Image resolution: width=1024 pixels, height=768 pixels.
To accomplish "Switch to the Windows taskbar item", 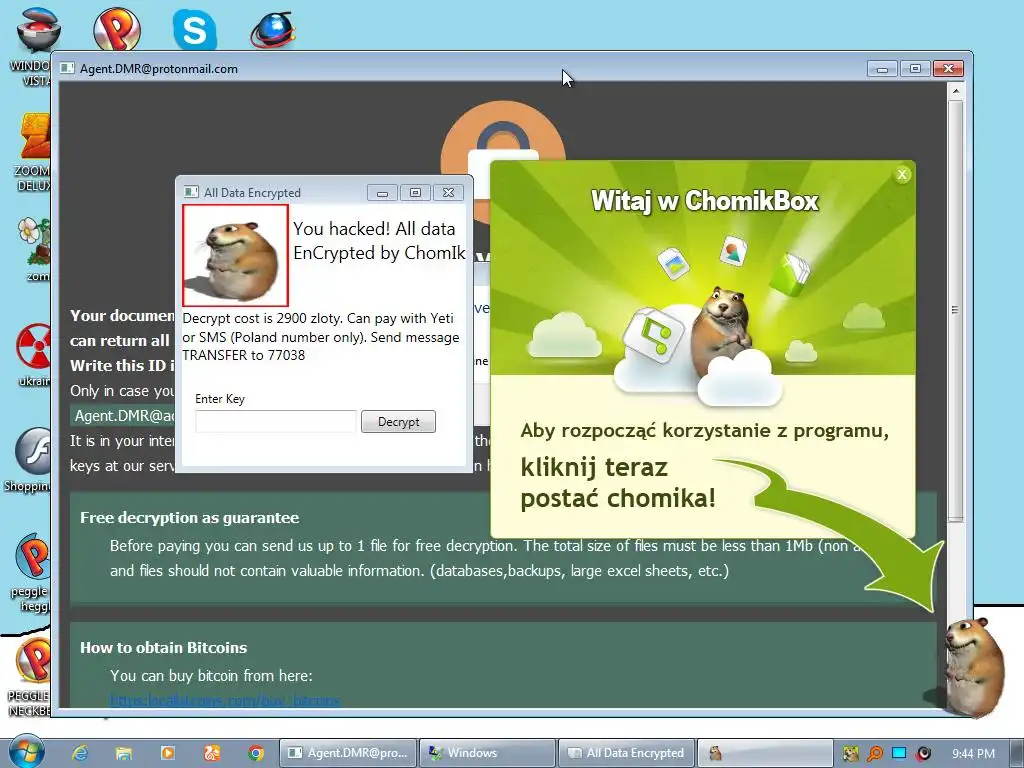I will [487, 753].
